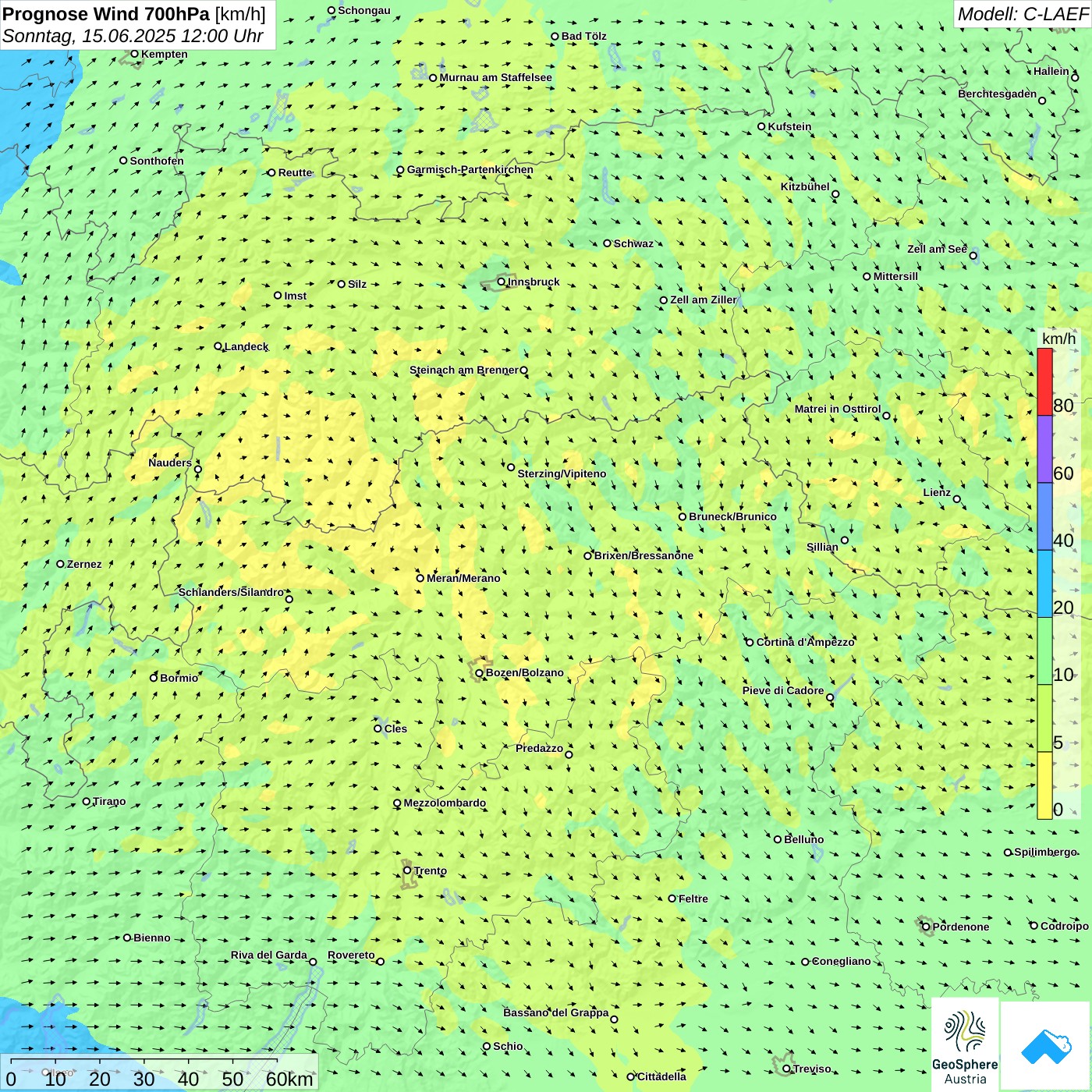Viewport: 1092px width, 1092px height.
Task: Click the 'Predazzo' label
Action: (539, 748)
